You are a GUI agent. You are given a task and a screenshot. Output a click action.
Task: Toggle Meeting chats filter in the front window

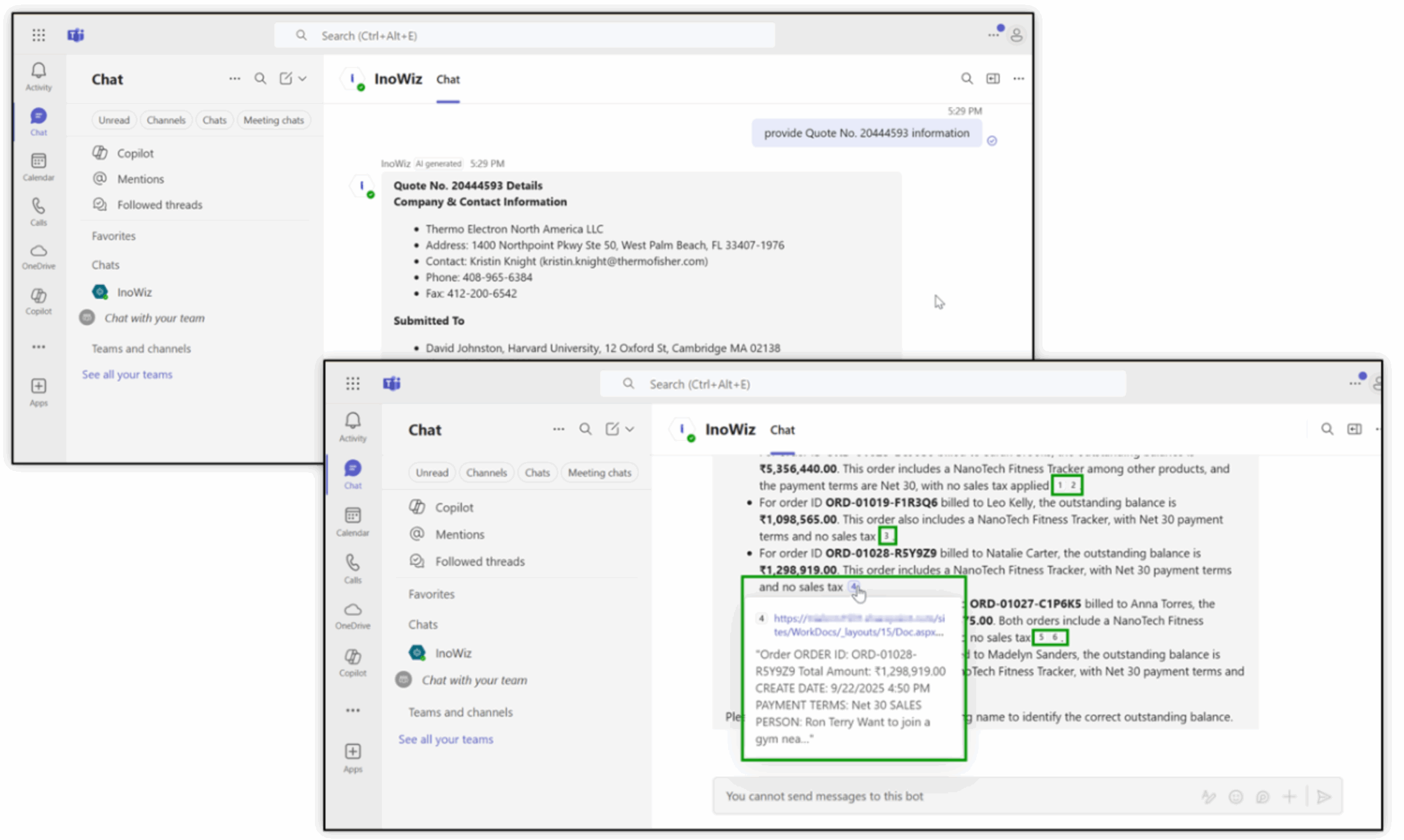pos(599,472)
